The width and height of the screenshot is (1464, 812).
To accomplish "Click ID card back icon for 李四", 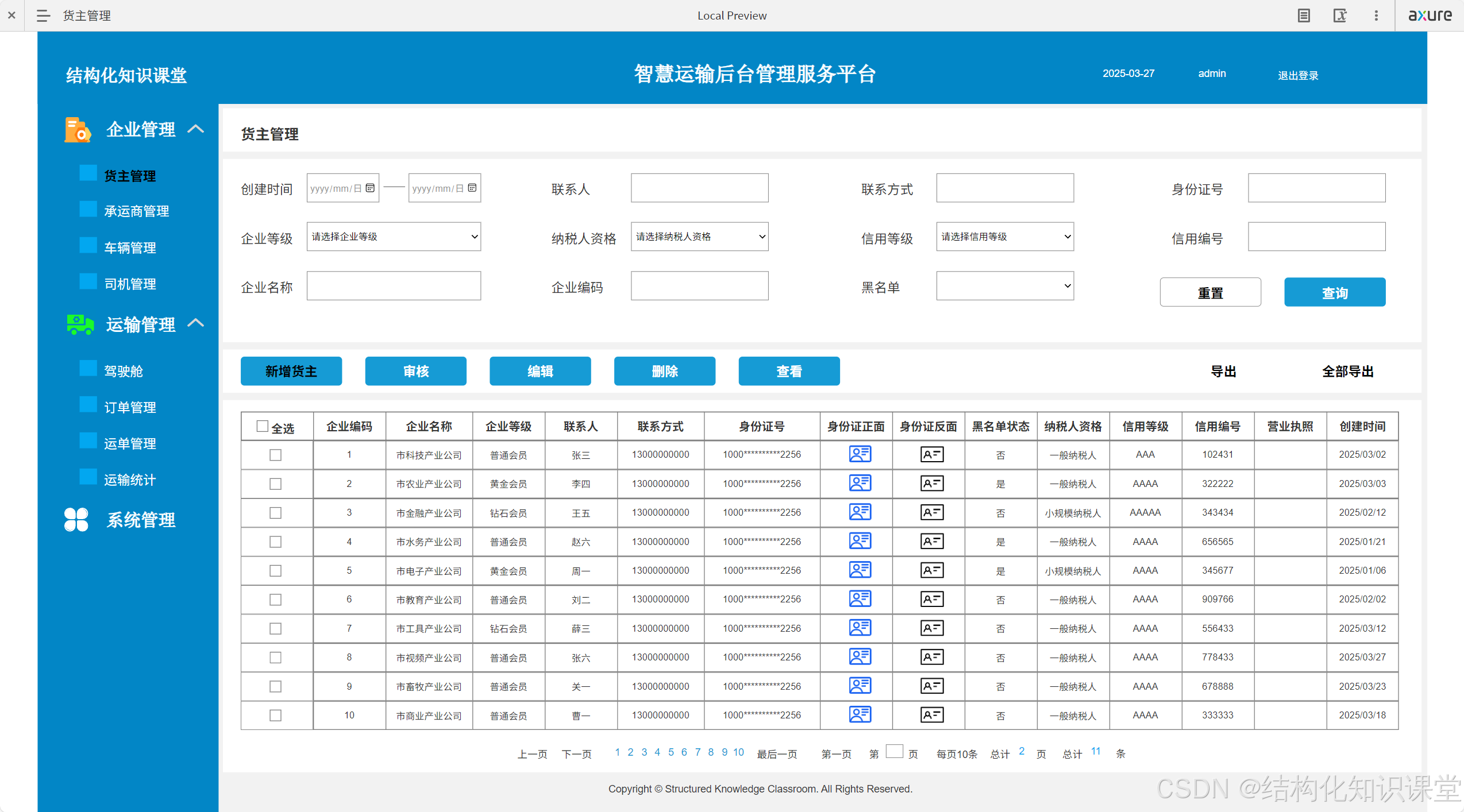I will coord(931,484).
